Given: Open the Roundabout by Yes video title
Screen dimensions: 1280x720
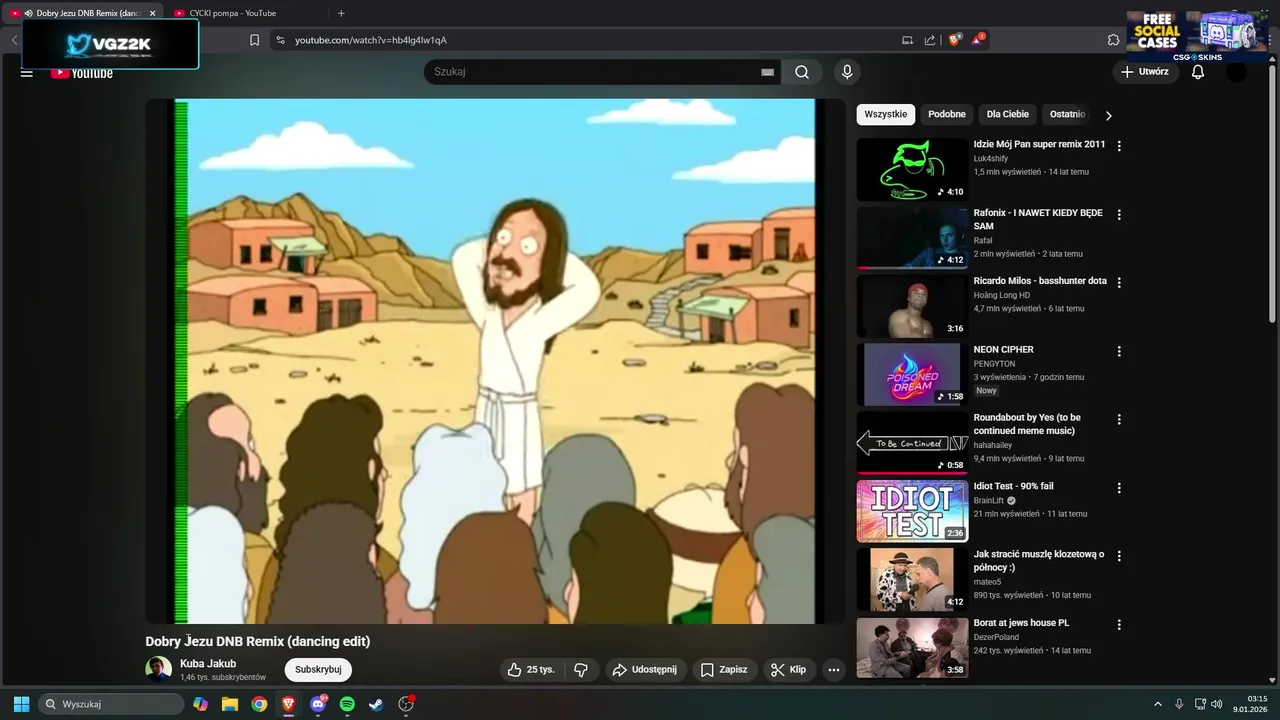Looking at the screenshot, I should [x=1027, y=424].
